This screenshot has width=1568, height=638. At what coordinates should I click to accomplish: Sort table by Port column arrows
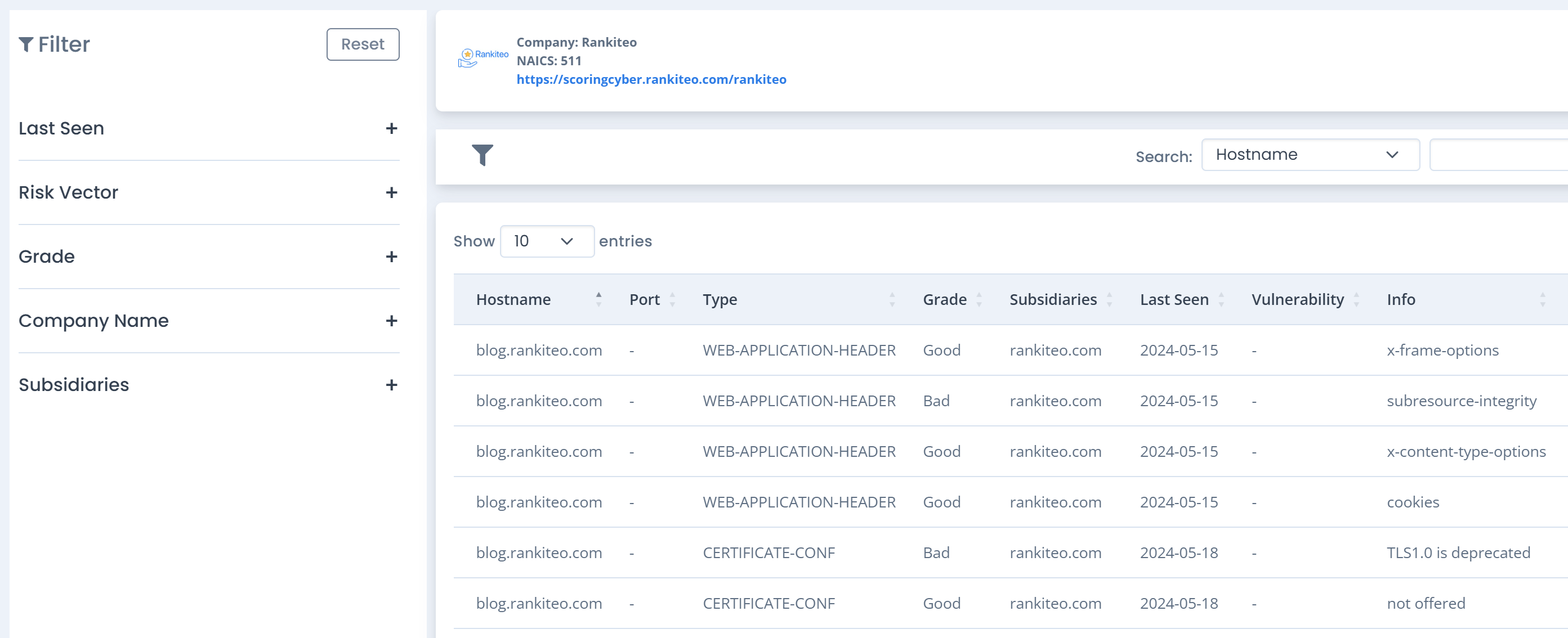click(672, 299)
